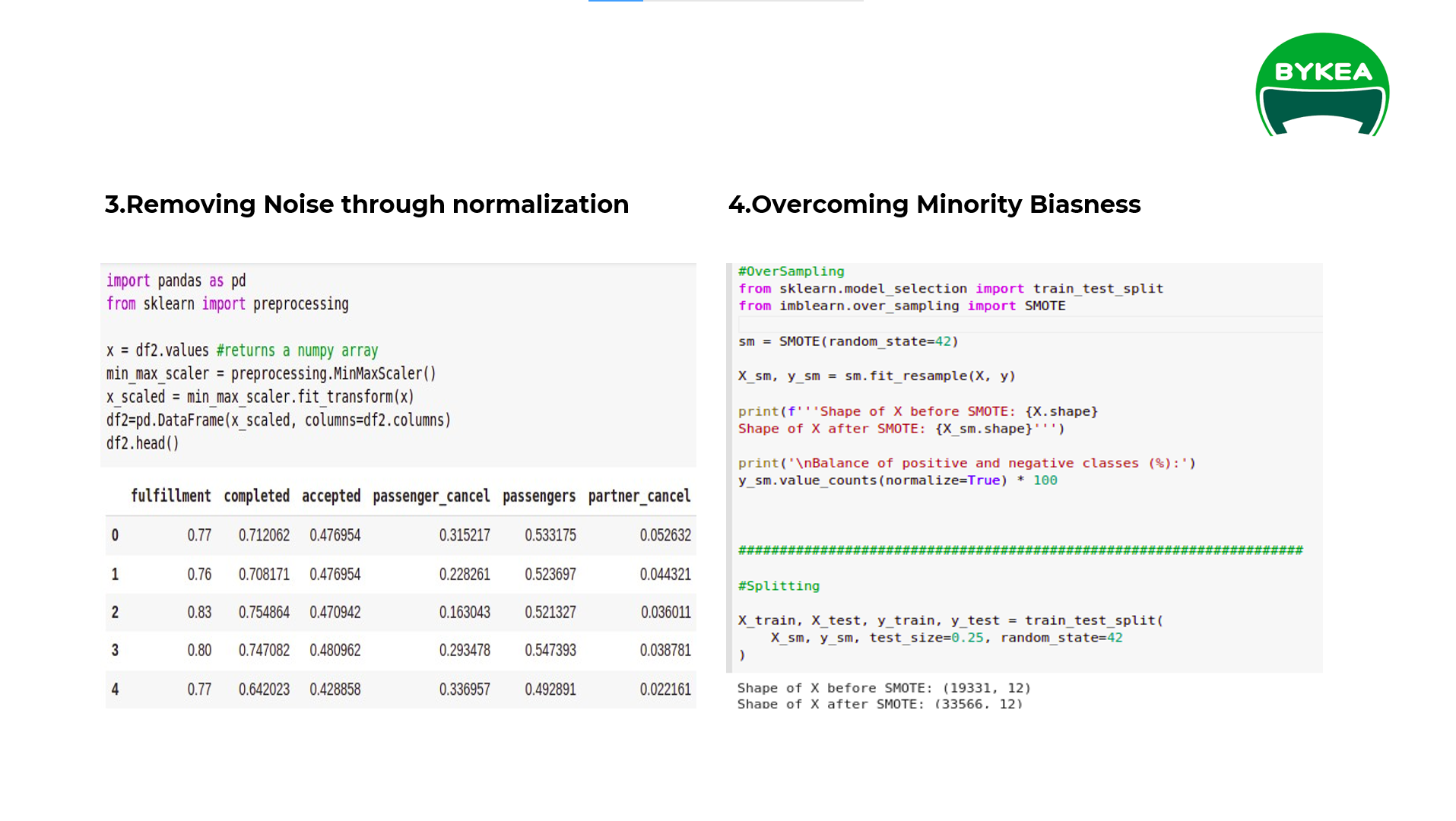The width and height of the screenshot is (1456, 821).
Task: Click the 'passengers' column header
Action: [x=539, y=496]
